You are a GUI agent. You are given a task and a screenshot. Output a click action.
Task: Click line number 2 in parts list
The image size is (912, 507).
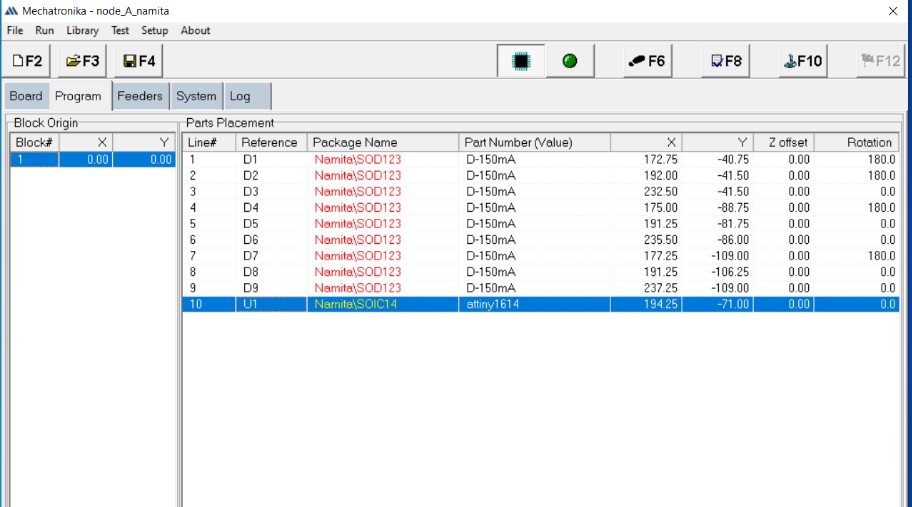point(209,176)
